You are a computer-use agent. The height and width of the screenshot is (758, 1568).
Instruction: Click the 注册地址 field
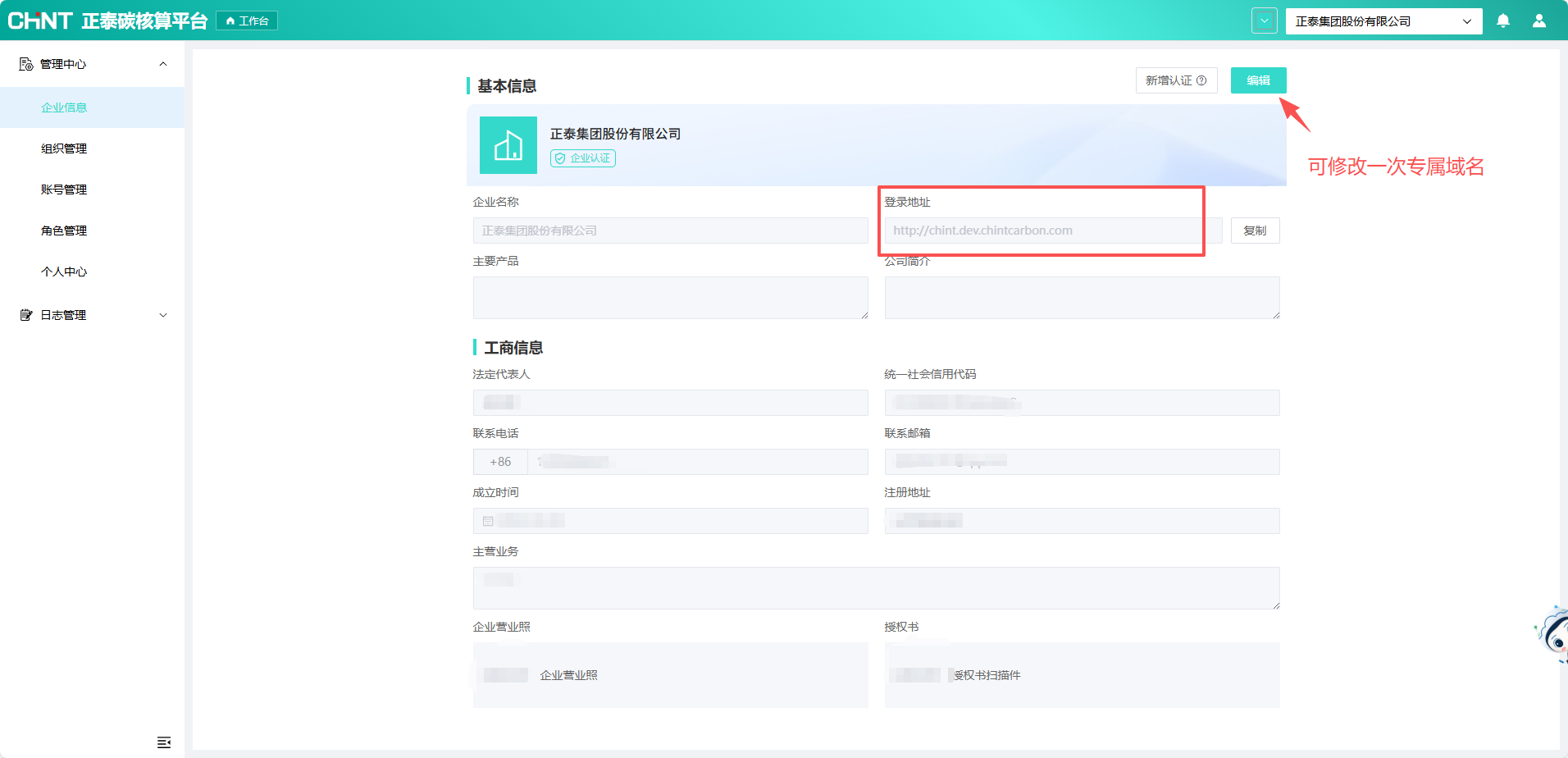coord(1082,521)
